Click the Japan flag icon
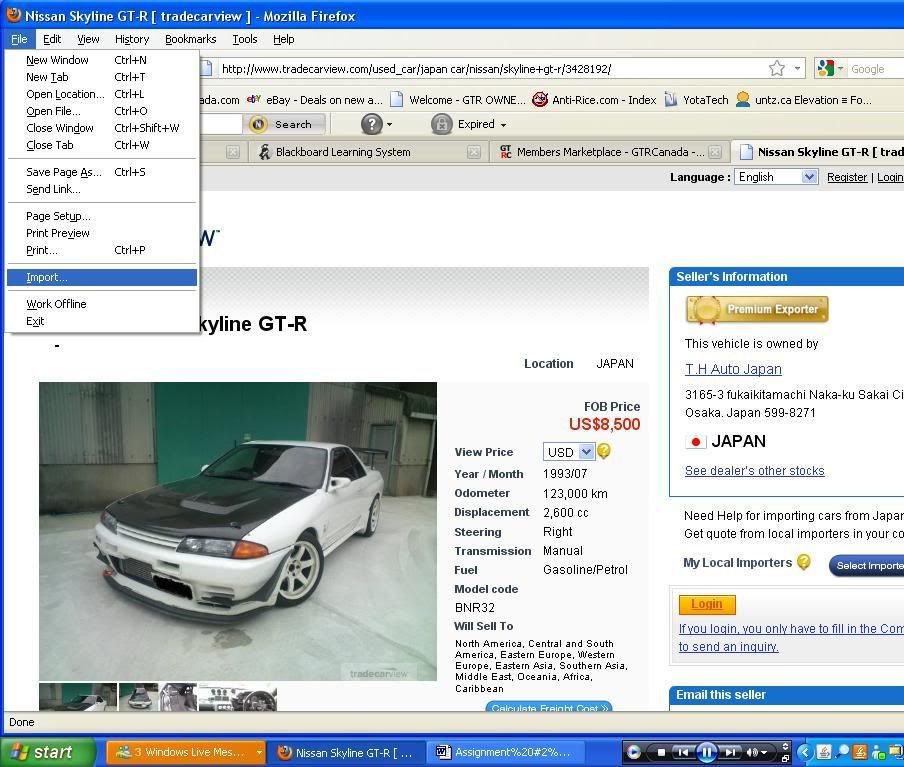 (x=695, y=442)
